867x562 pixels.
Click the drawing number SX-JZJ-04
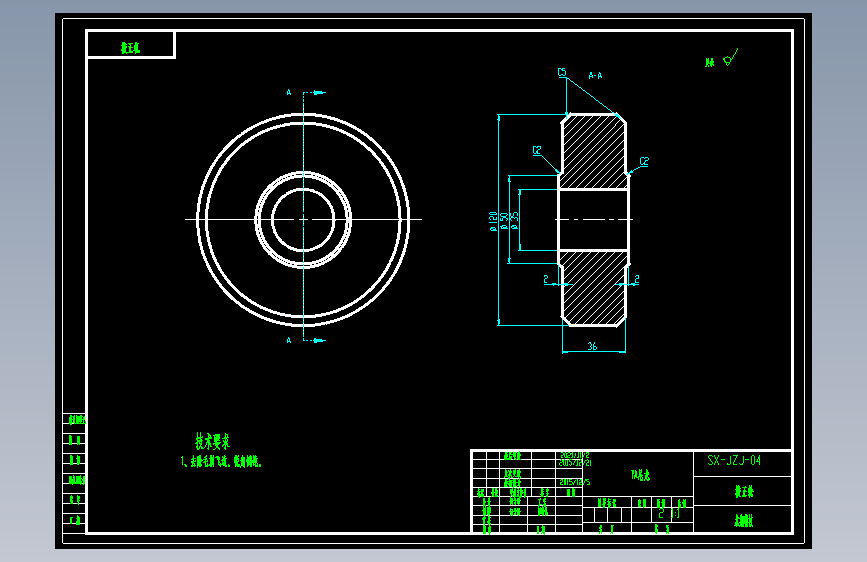point(734,460)
